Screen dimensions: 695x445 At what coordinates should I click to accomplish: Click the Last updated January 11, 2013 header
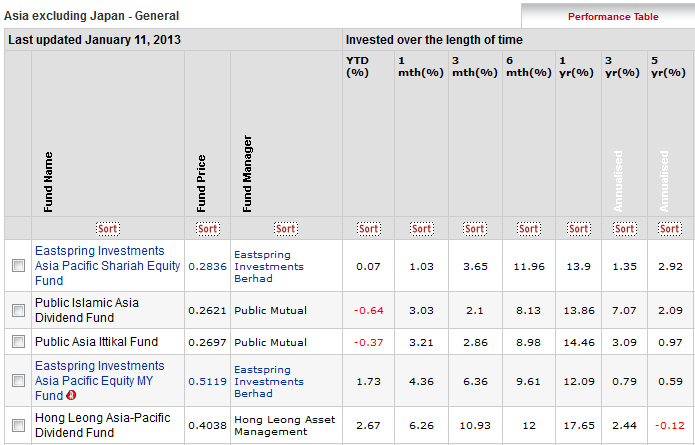(94, 40)
